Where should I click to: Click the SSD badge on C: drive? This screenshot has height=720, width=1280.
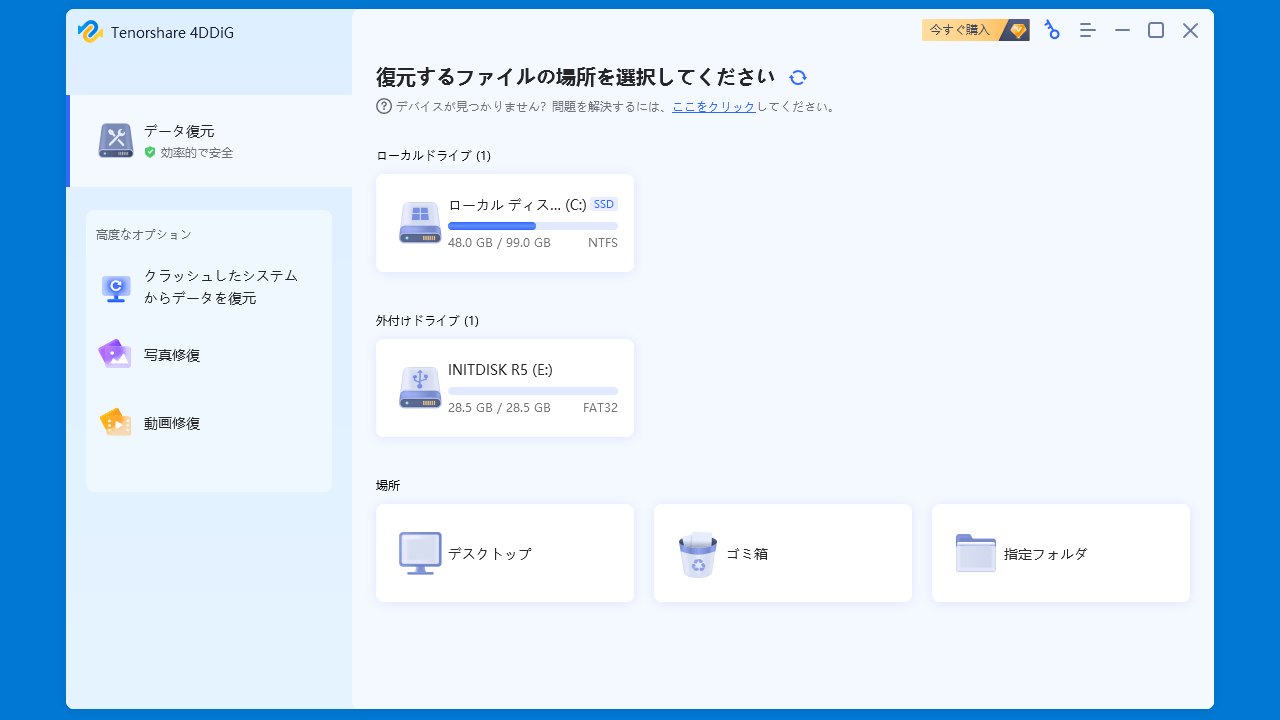[x=604, y=204]
